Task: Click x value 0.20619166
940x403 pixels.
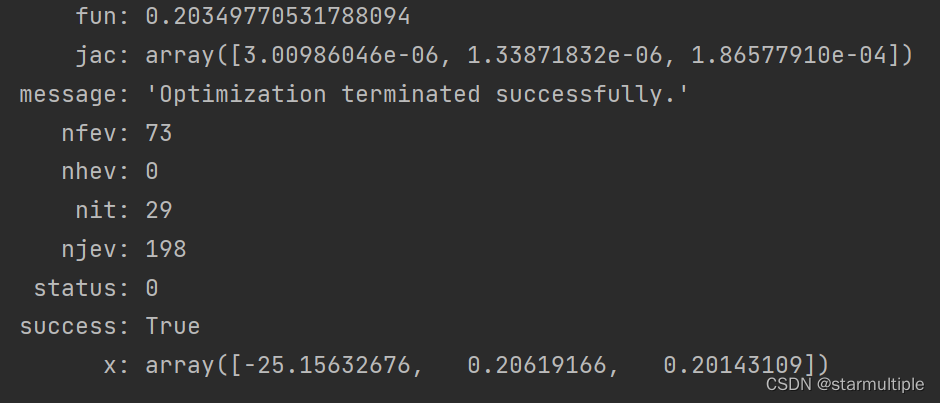Action: [537, 365]
